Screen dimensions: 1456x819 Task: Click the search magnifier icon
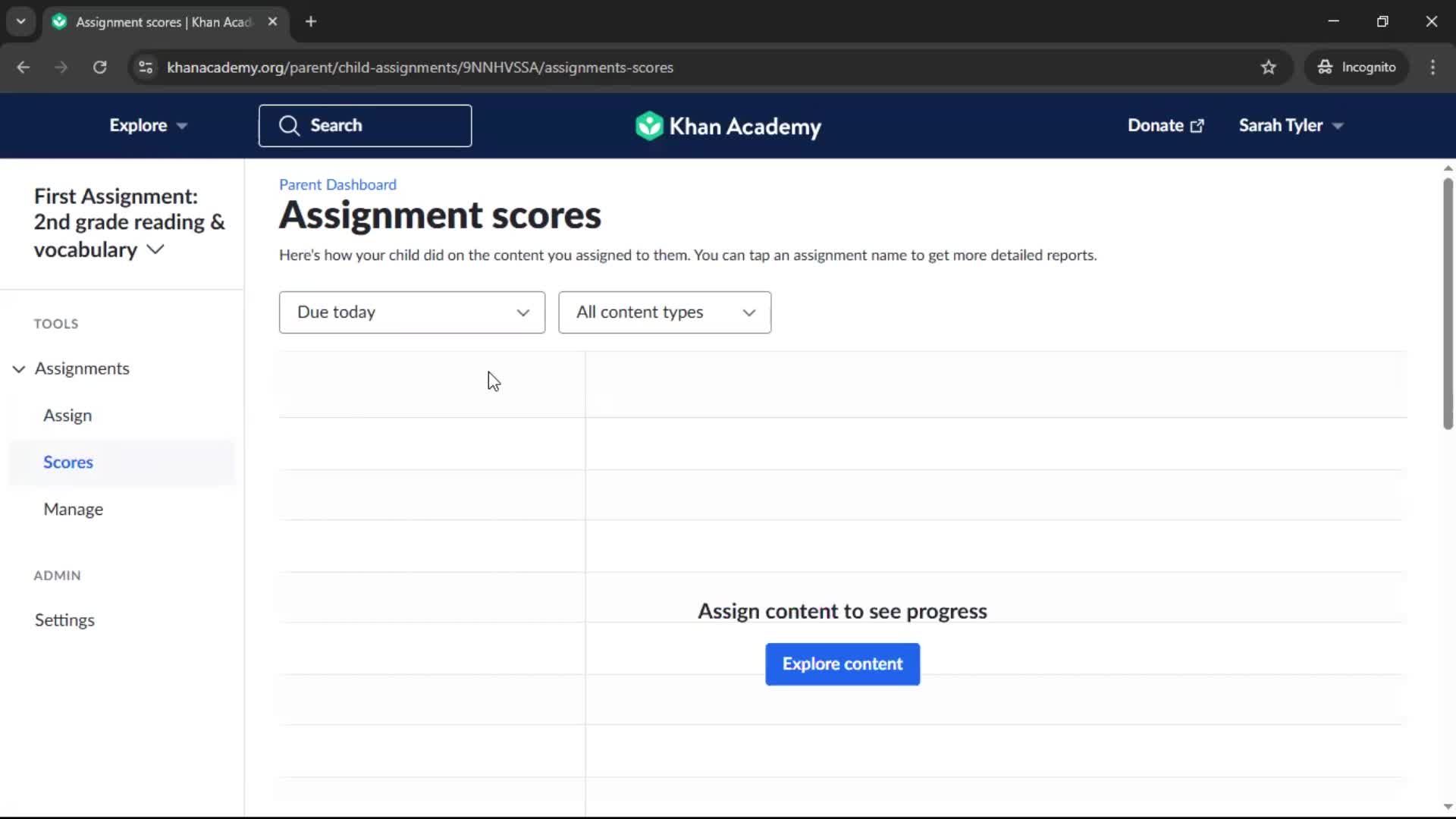(x=289, y=126)
